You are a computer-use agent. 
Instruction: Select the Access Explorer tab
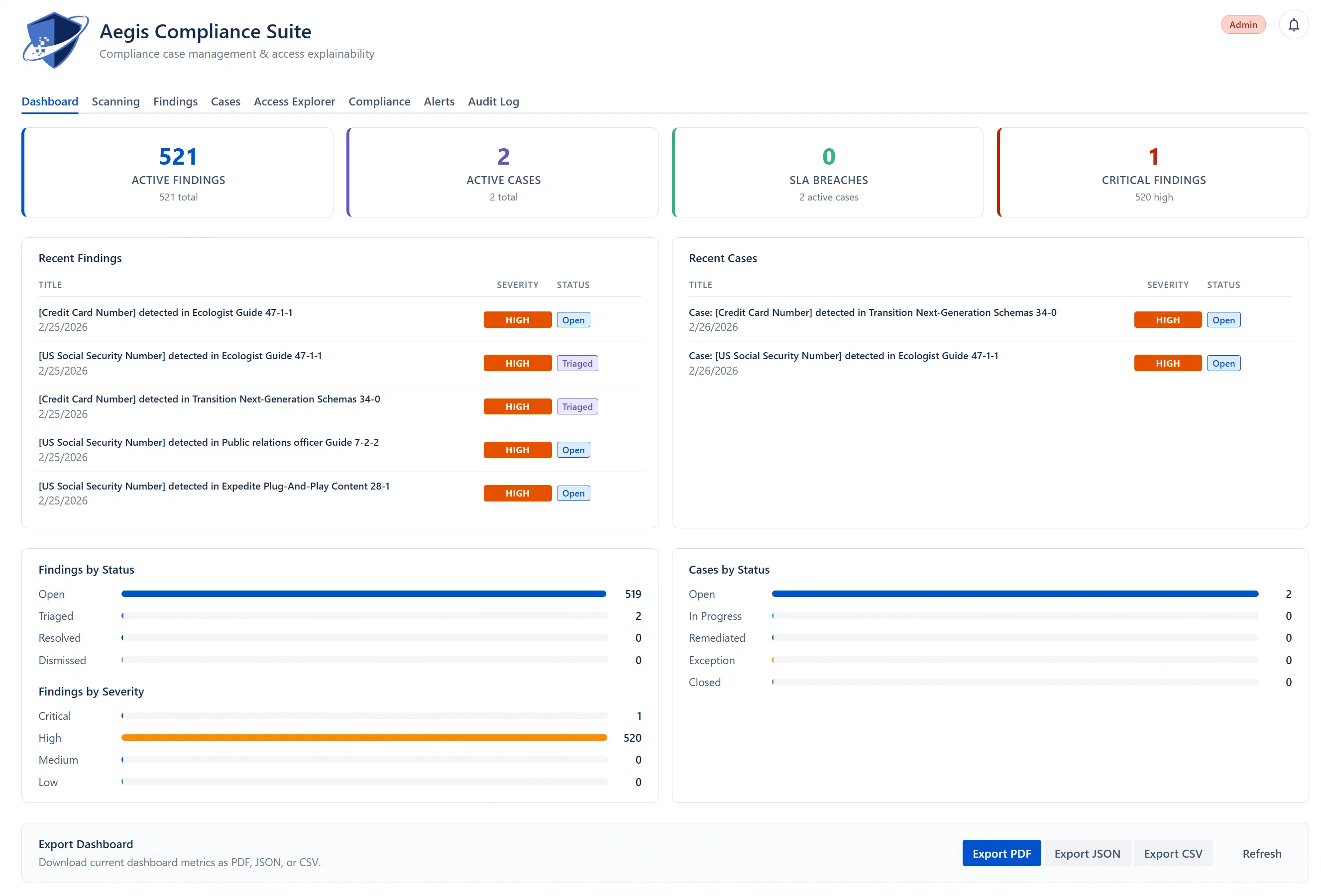(x=295, y=101)
